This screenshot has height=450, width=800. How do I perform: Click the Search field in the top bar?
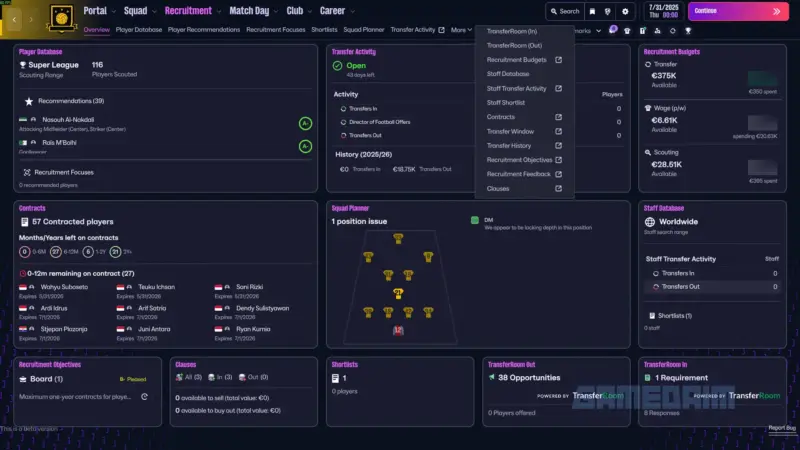pyautogui.click(x=564, y=11)
